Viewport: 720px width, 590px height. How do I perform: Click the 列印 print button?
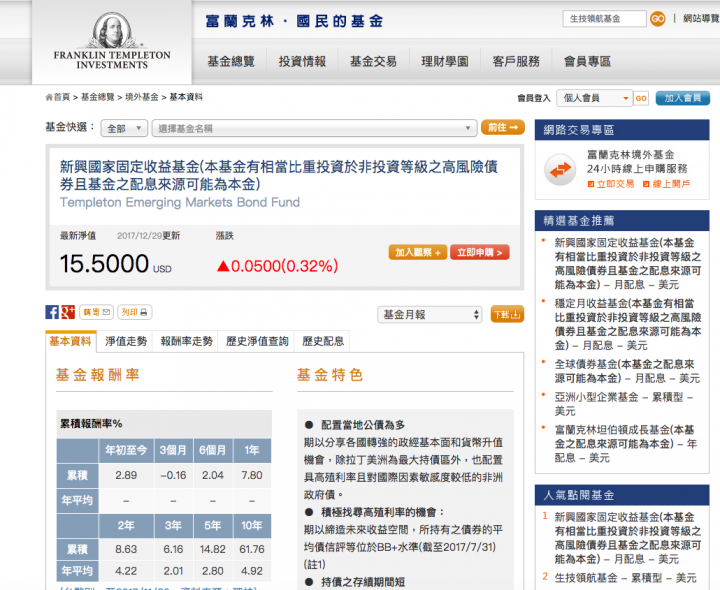pos(135,312)
